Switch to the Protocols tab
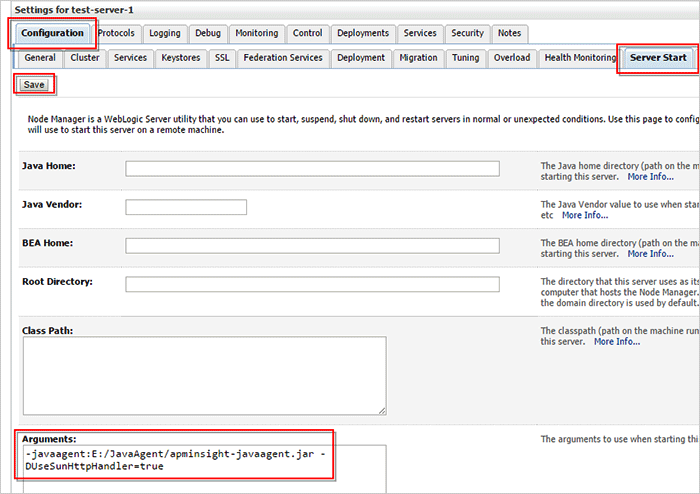The width and height of the screenshot is (700, 494). pyautogui.click(x=116, y=33)
